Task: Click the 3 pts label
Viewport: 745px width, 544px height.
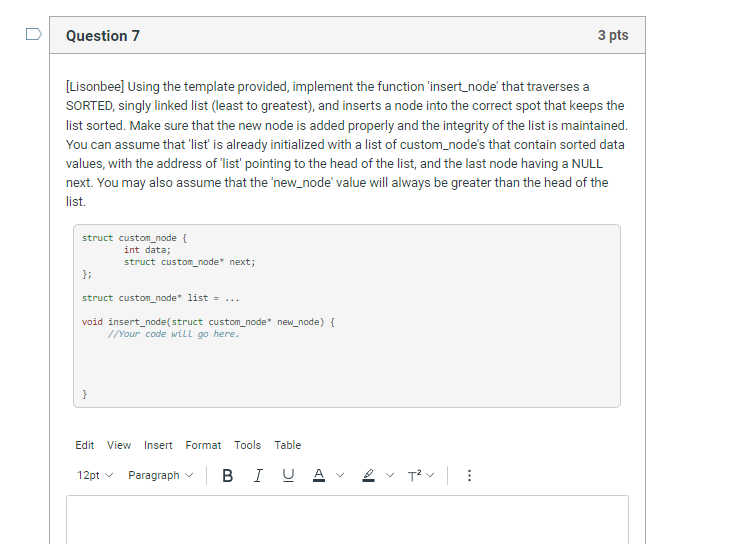Action: [x=613, y=35]
